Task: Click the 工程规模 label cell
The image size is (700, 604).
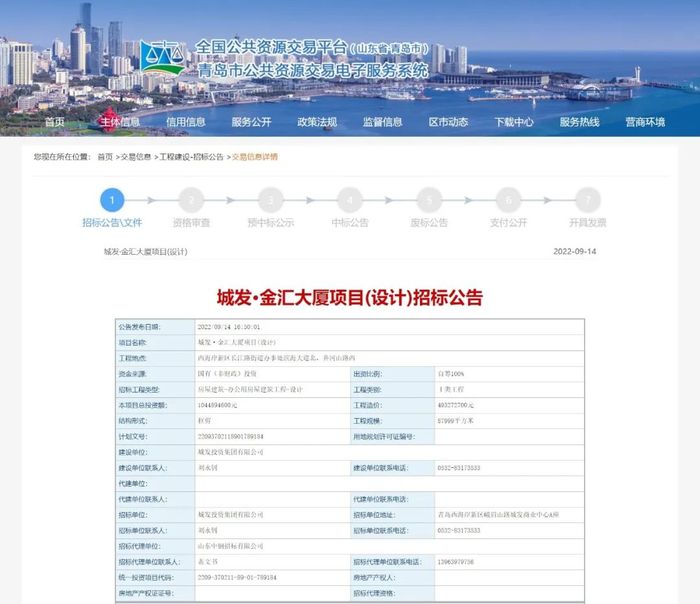Action: click(x=392, y=421)
